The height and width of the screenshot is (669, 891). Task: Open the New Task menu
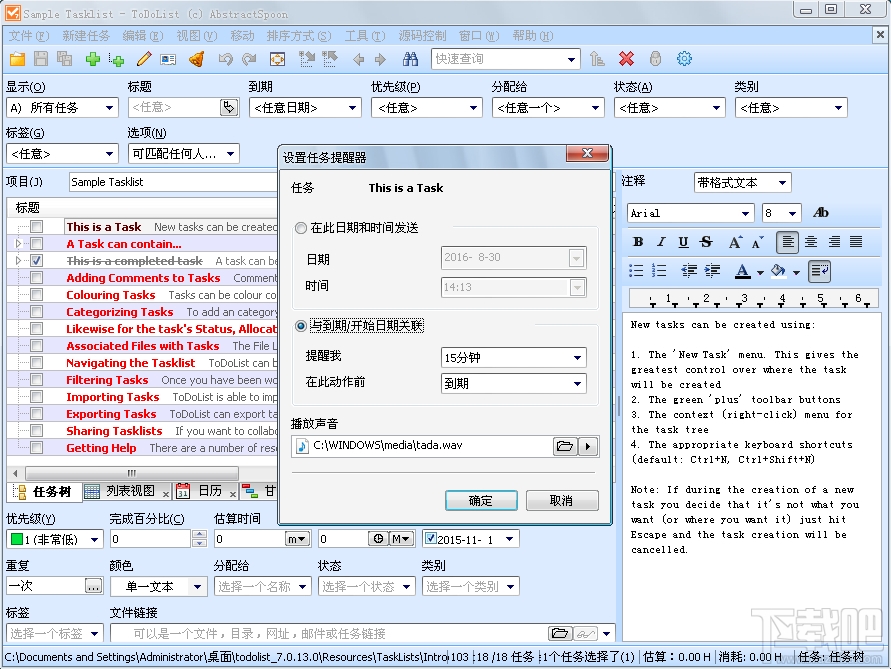[86, 36]
